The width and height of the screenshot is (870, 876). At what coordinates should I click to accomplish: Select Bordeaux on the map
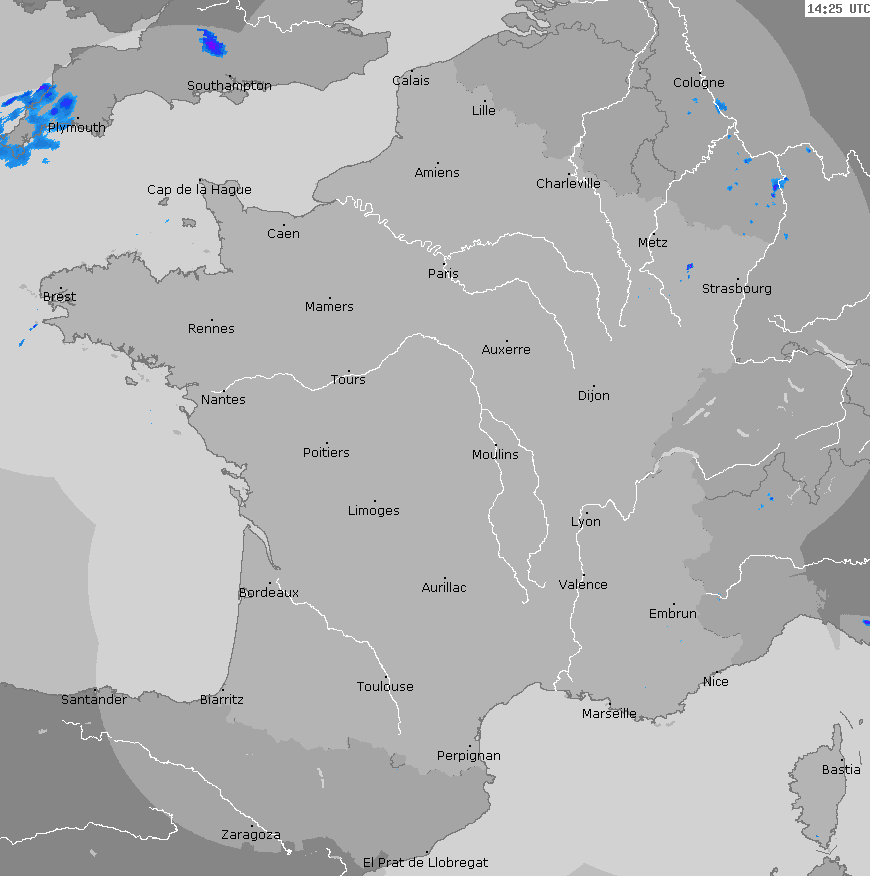(268, 593)
